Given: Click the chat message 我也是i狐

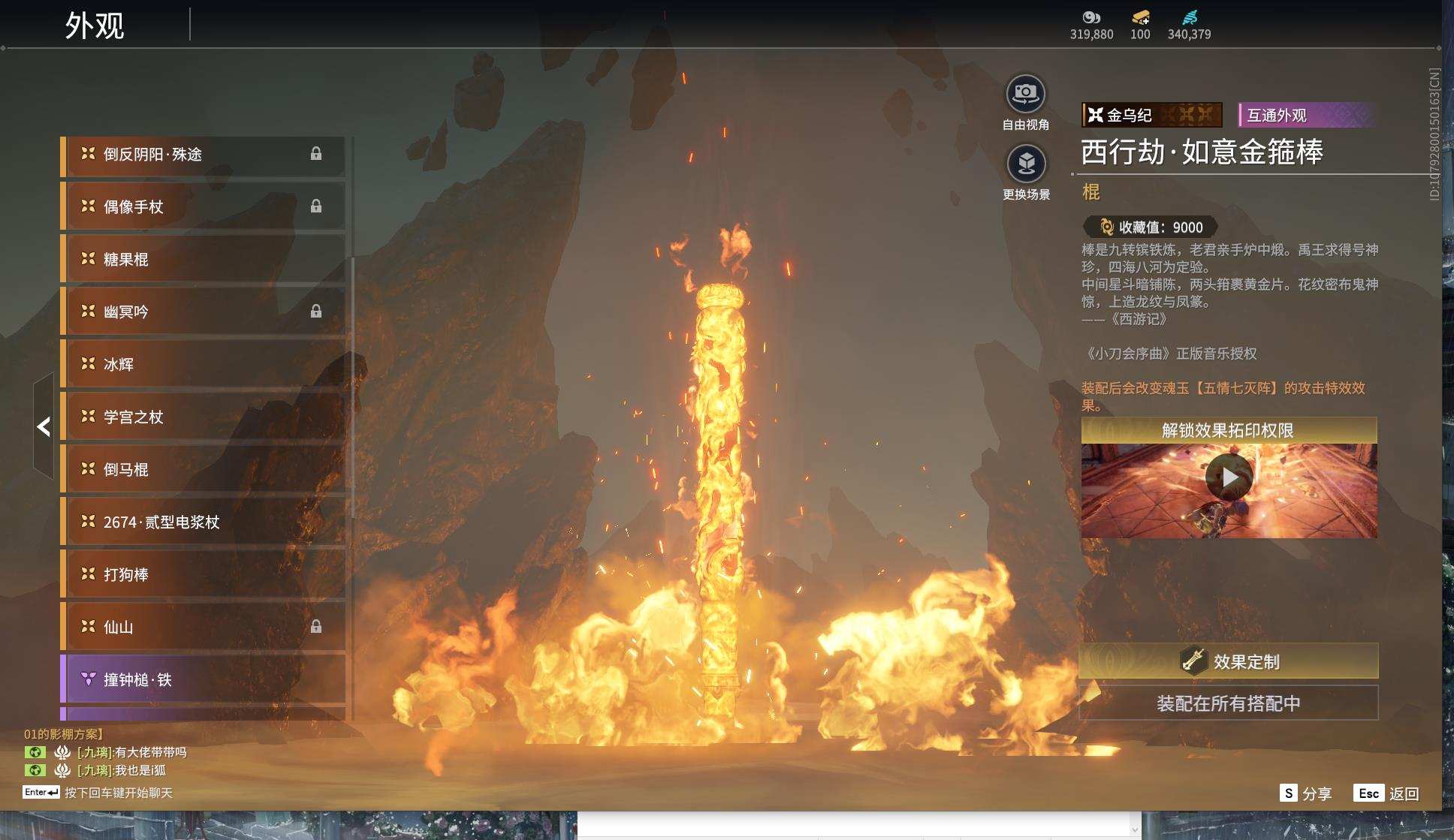Looking at the screenshot, I should [x=140, y=770].
